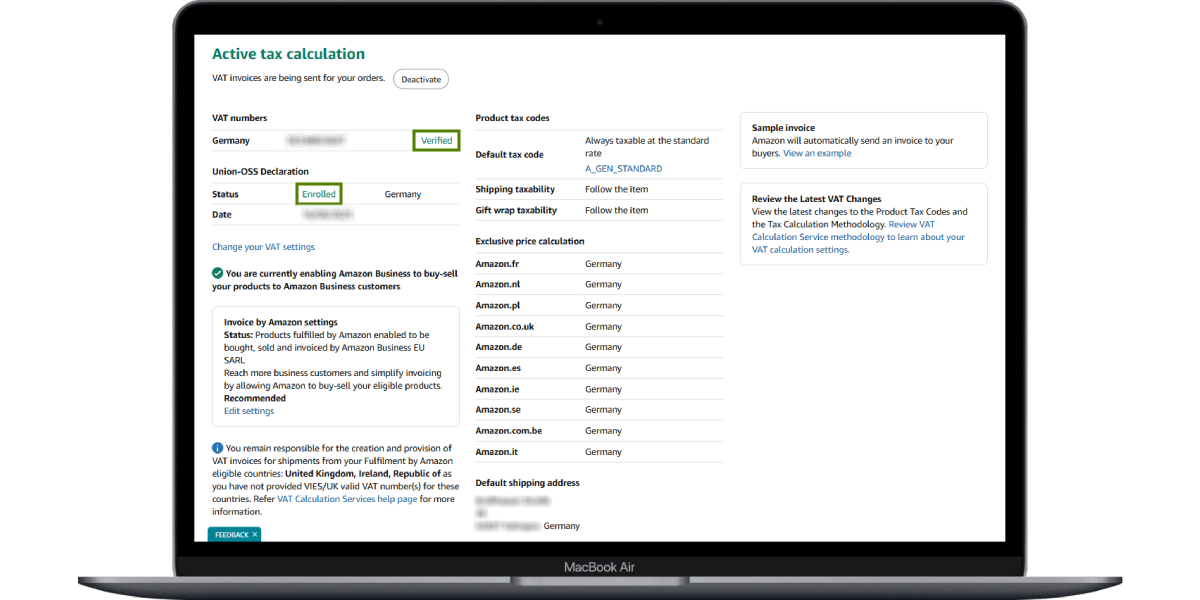Click Always taxable at the standard rate text

click(x=647, y=147)
